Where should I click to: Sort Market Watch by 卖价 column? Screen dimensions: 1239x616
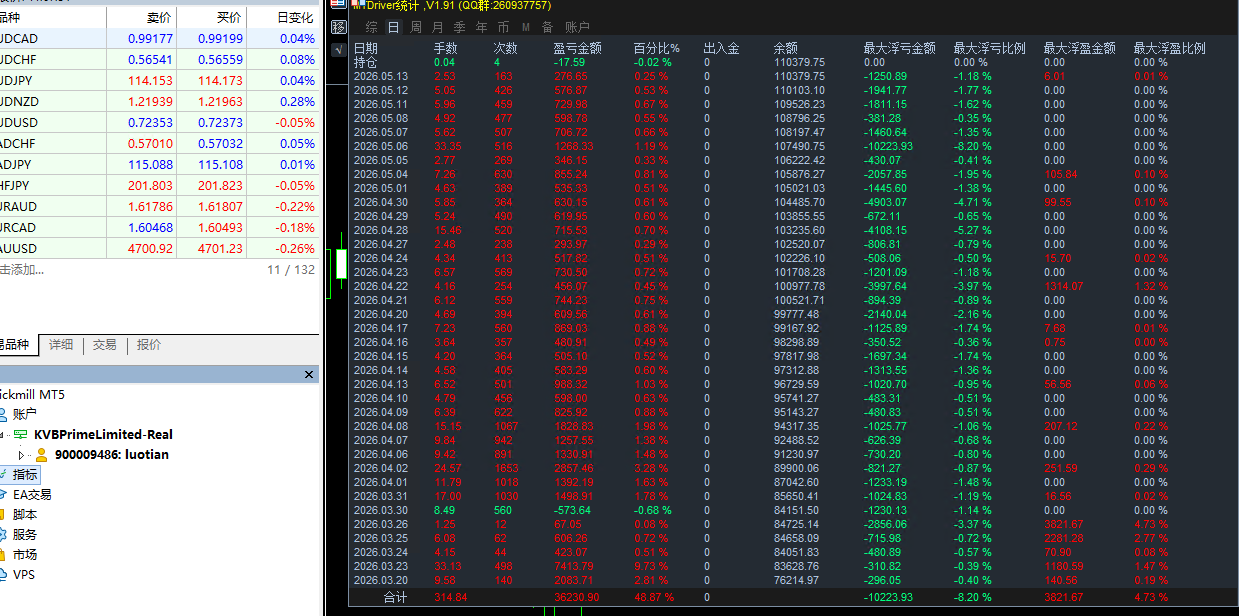[x=158, y=18]
